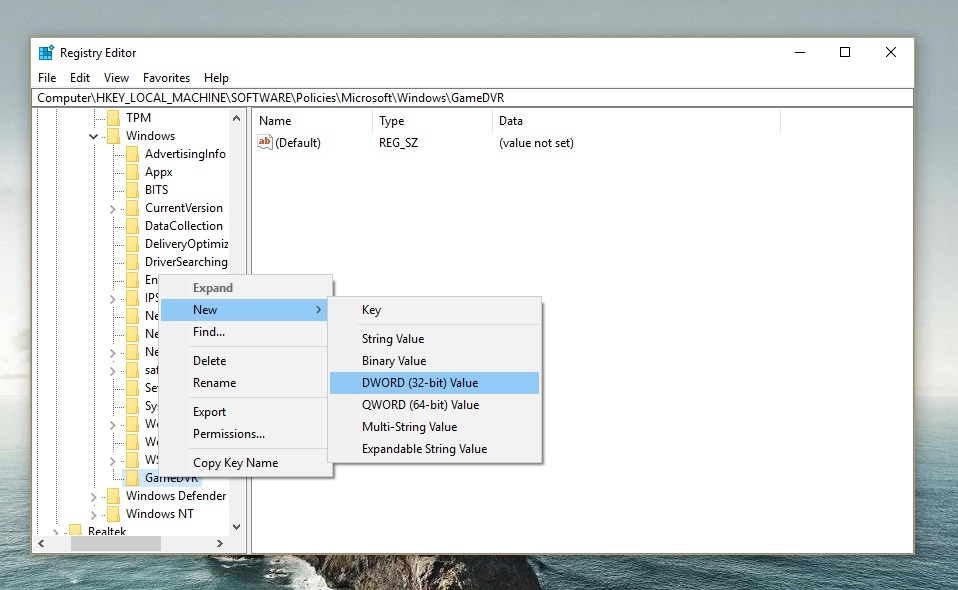The height and width of the screenshot is (590, 958).
Task: Click the Type column header
Action: point(432,121)
